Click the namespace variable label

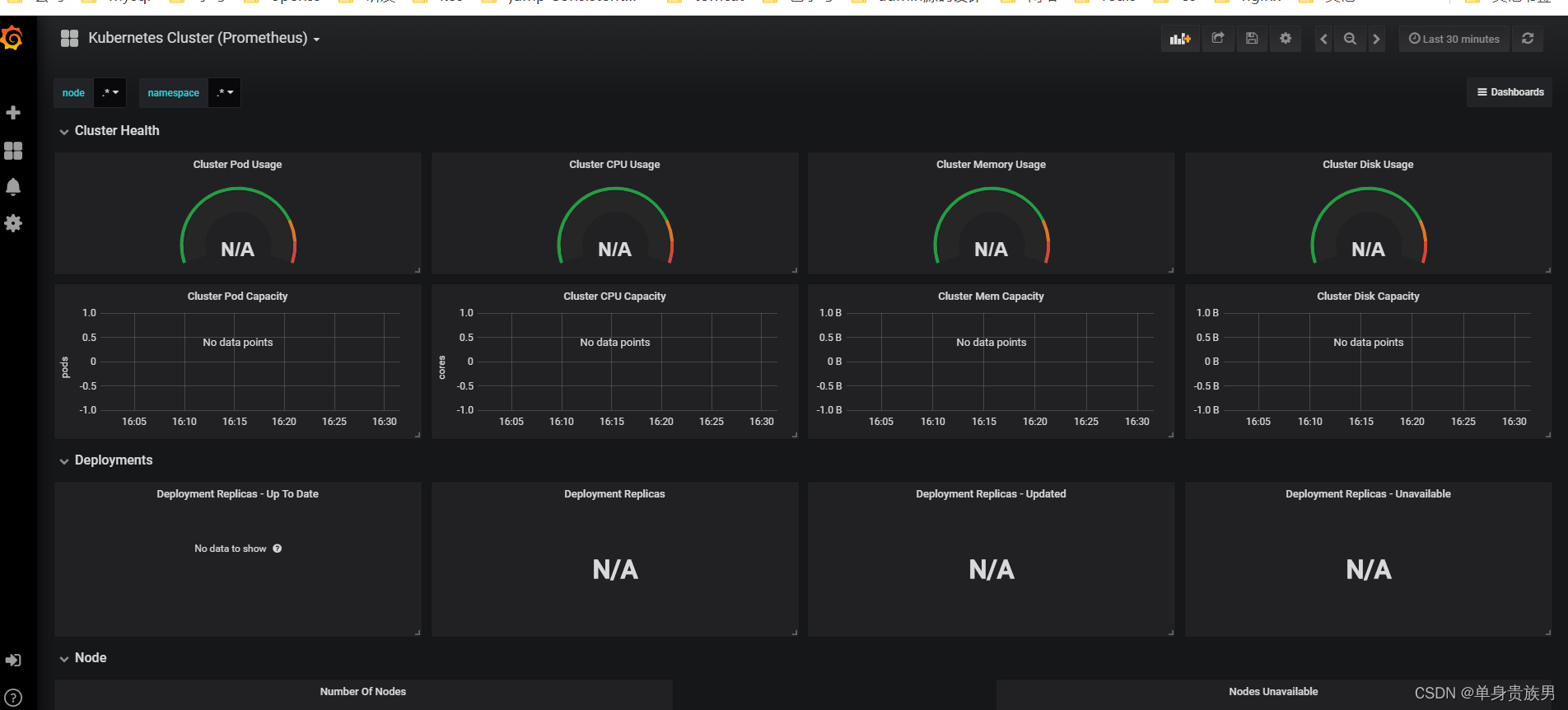173,93
